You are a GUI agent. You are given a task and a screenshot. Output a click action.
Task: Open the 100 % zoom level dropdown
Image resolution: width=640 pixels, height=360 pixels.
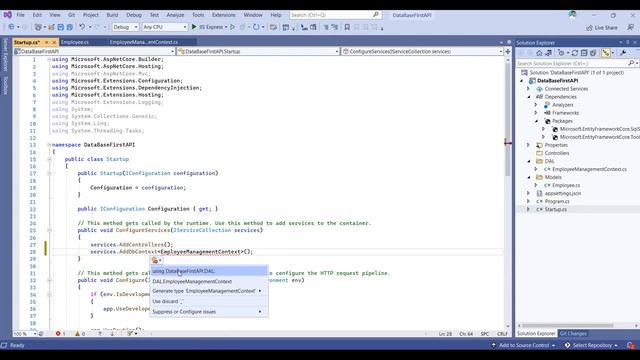(24, 334)
